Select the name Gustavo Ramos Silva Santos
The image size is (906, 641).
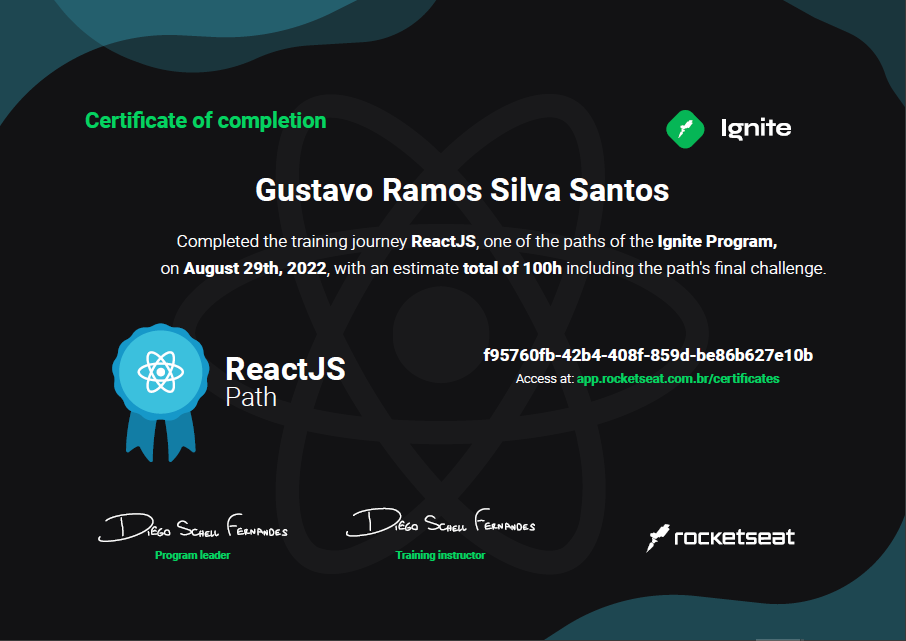pyautogui.click(x=462, y=190)
